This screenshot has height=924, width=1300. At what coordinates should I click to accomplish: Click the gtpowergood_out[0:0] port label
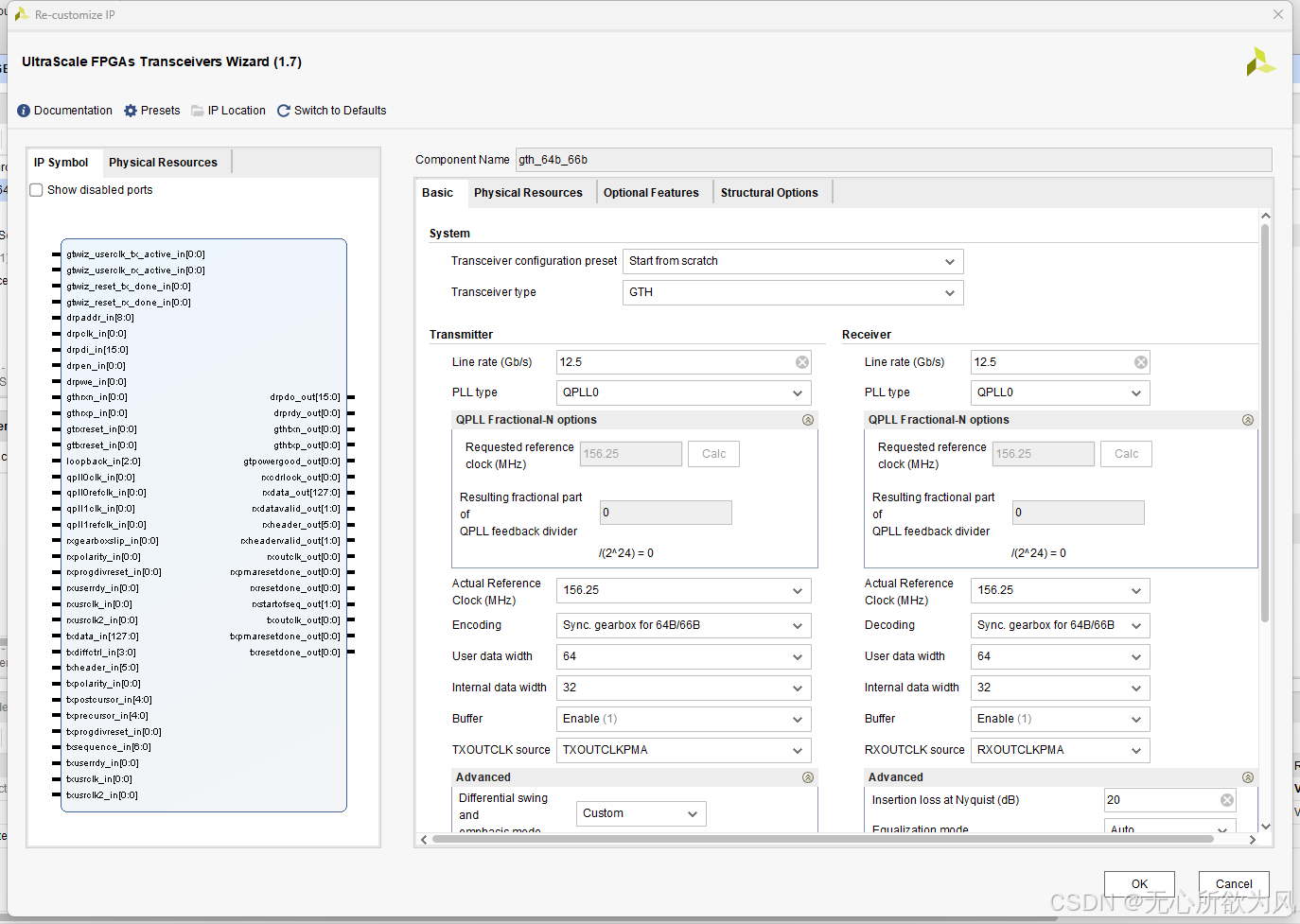click(x=291, y=462)
